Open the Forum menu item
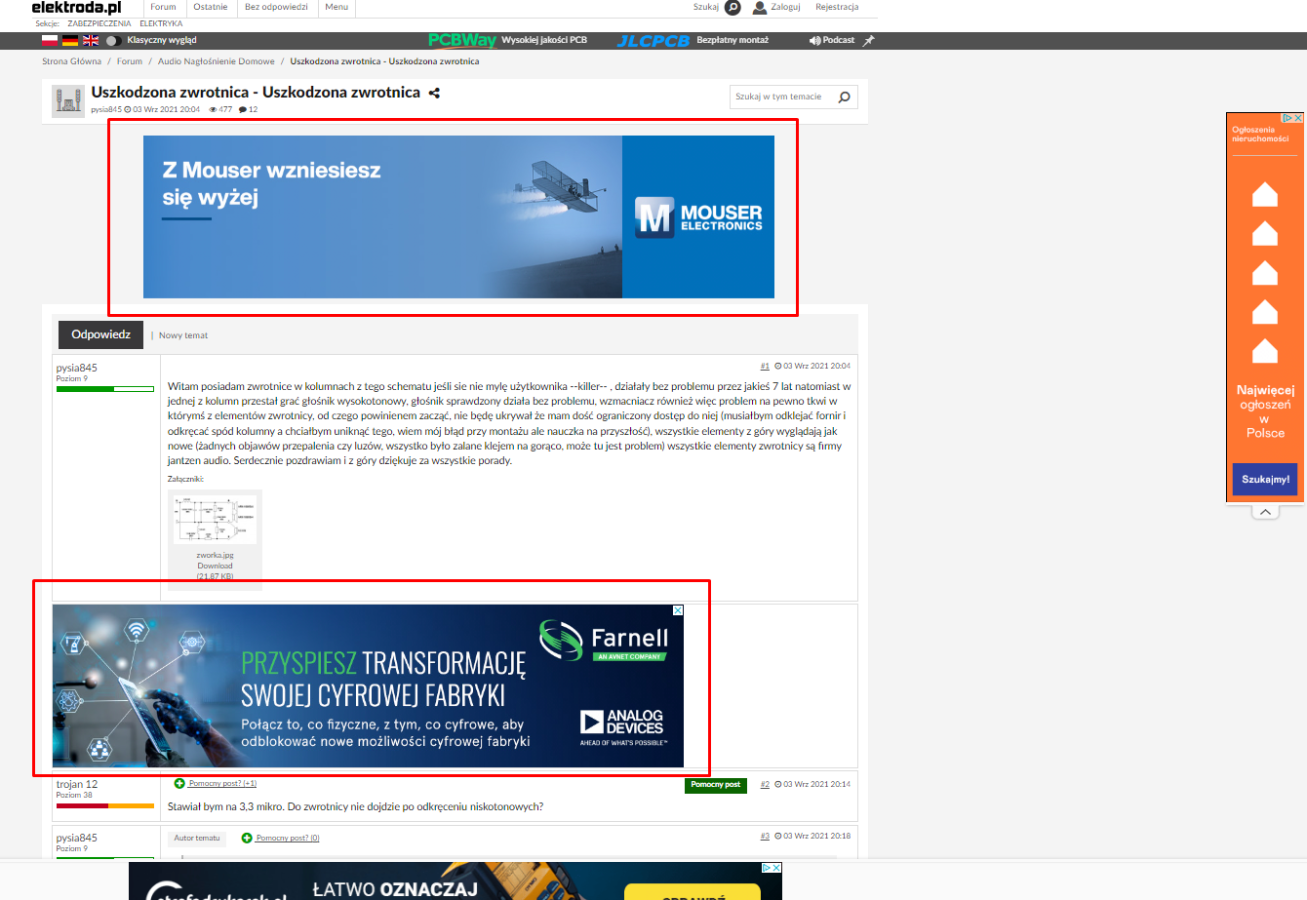This screenshot has width=1307, height=900. (163, 7)
